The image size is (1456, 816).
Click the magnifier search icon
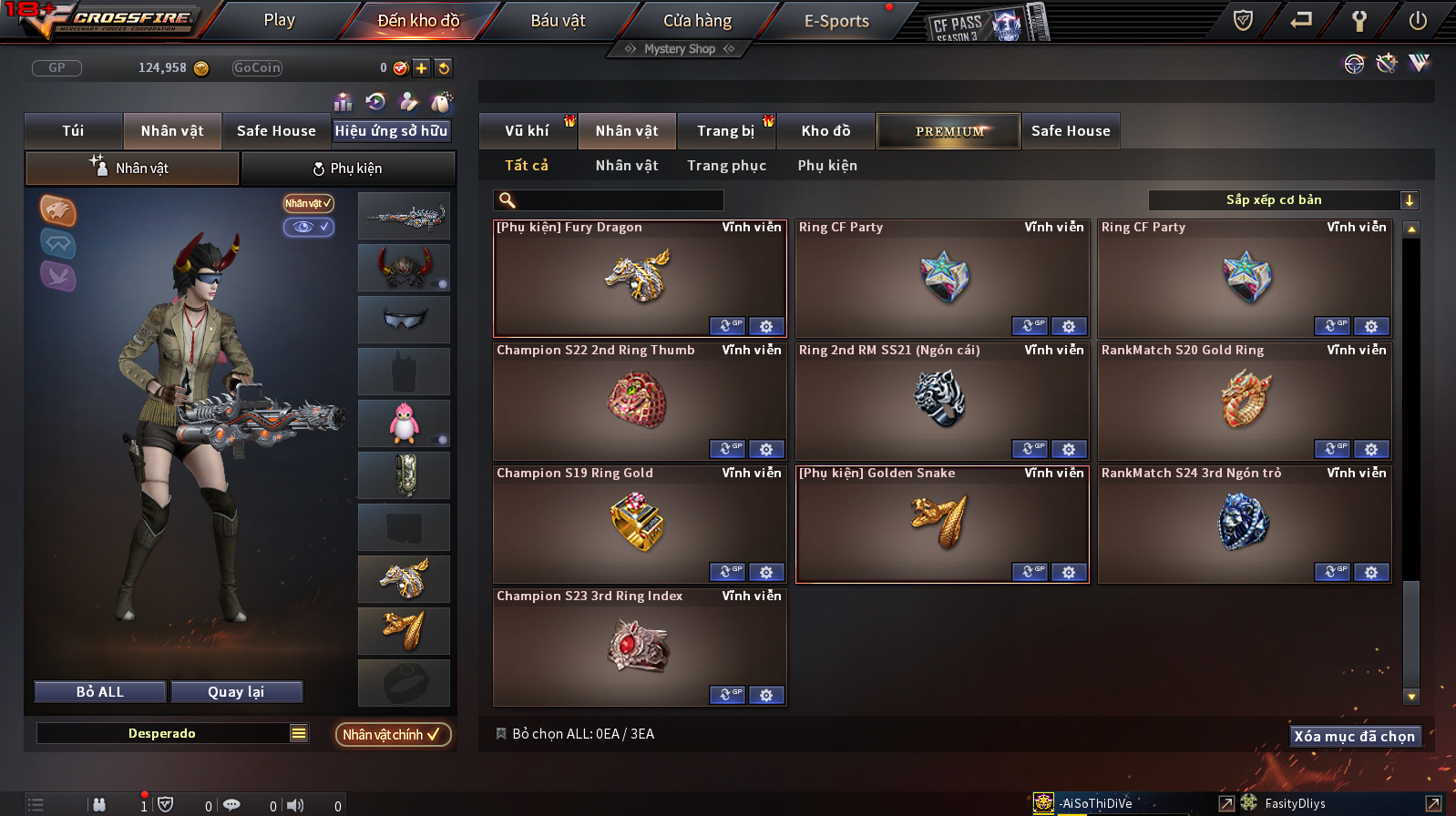tap(508, 200)
